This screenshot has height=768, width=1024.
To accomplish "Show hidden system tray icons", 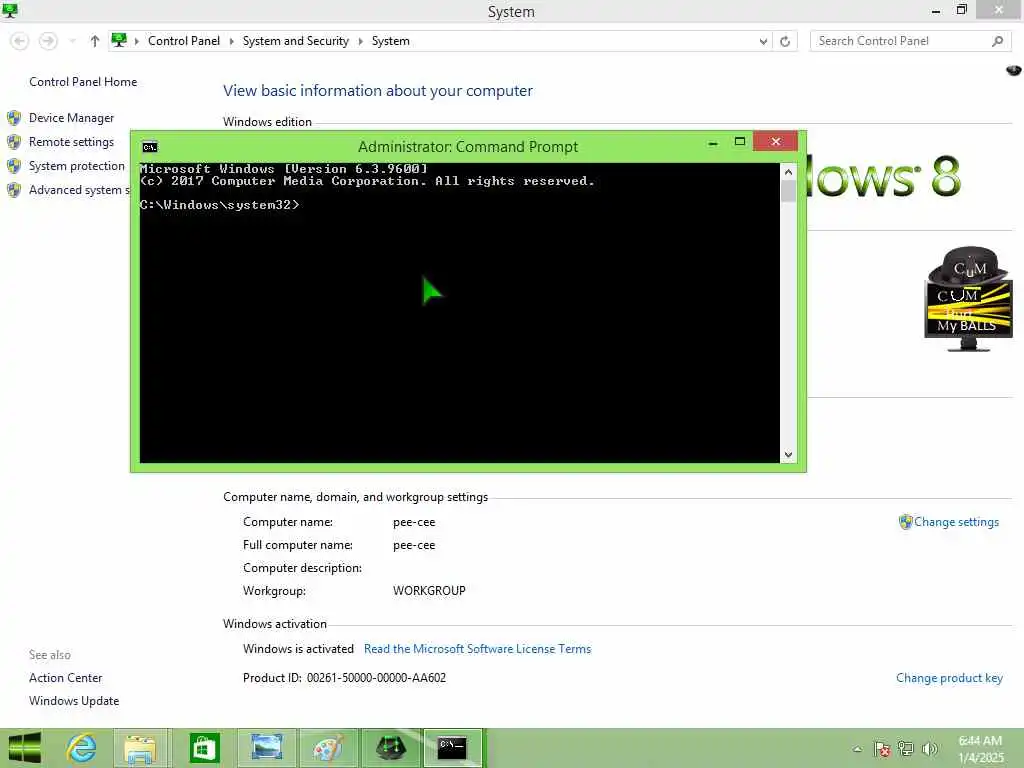I will [x=857, y=749].
